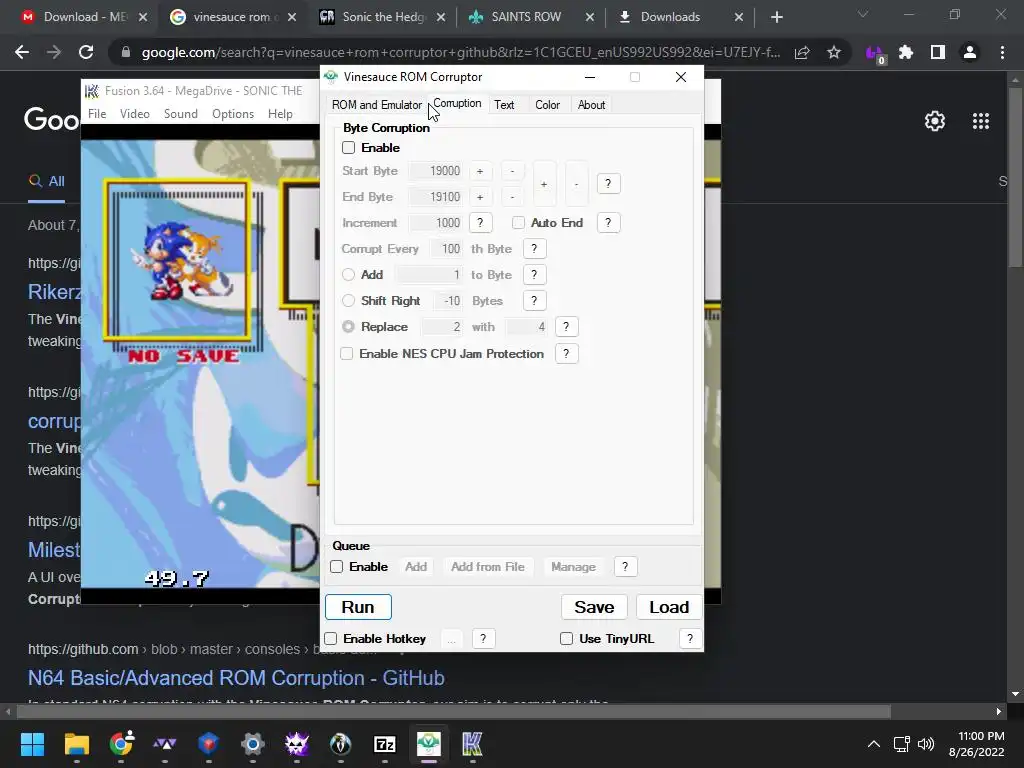Click the Start Byte minus button
Image resolution: width=1024 pixels, height=768 pixels.
click(x=513, y=171)
